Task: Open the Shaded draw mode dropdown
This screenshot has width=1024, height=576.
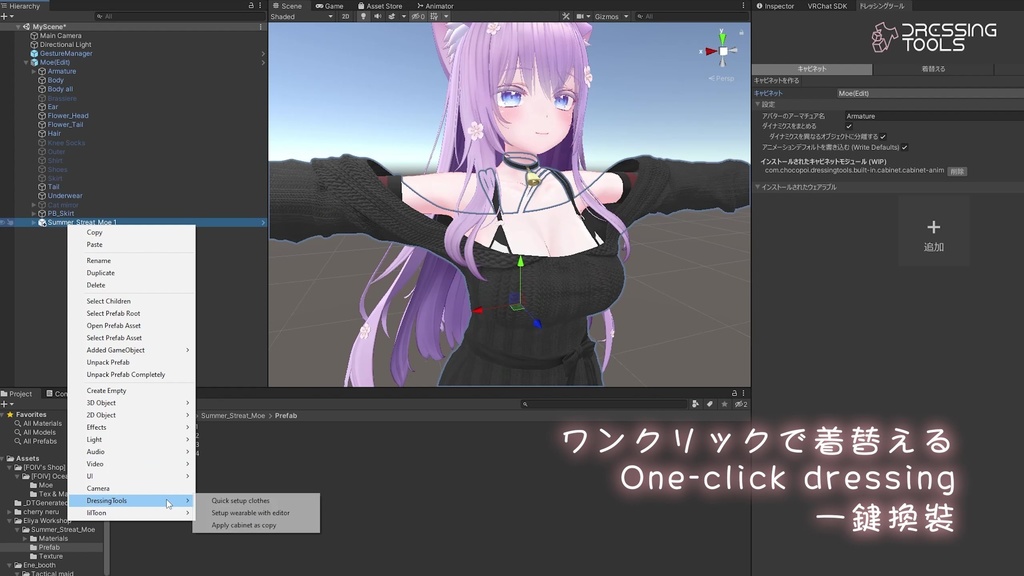Action: tap(300, 16)
